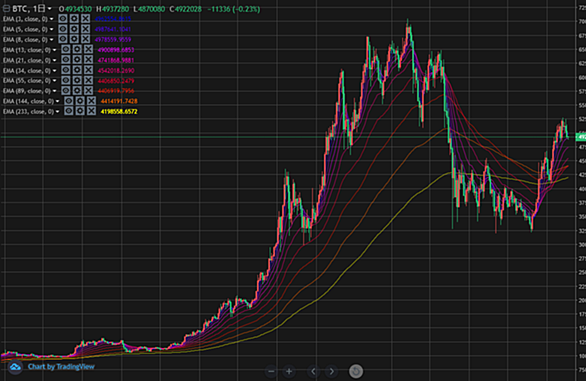Zoom out the chart with the minus button
The height and width of the screenshot is (381, 586).
point(272,371)
